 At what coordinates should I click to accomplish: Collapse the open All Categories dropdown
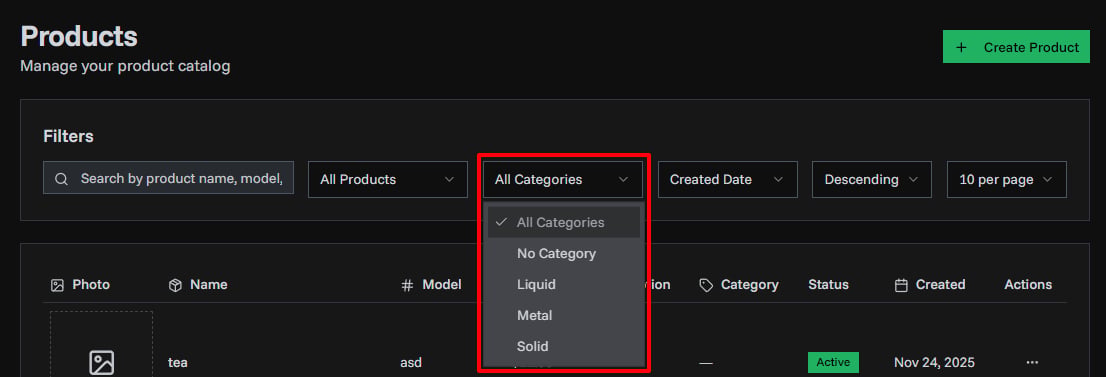(563, 179)
